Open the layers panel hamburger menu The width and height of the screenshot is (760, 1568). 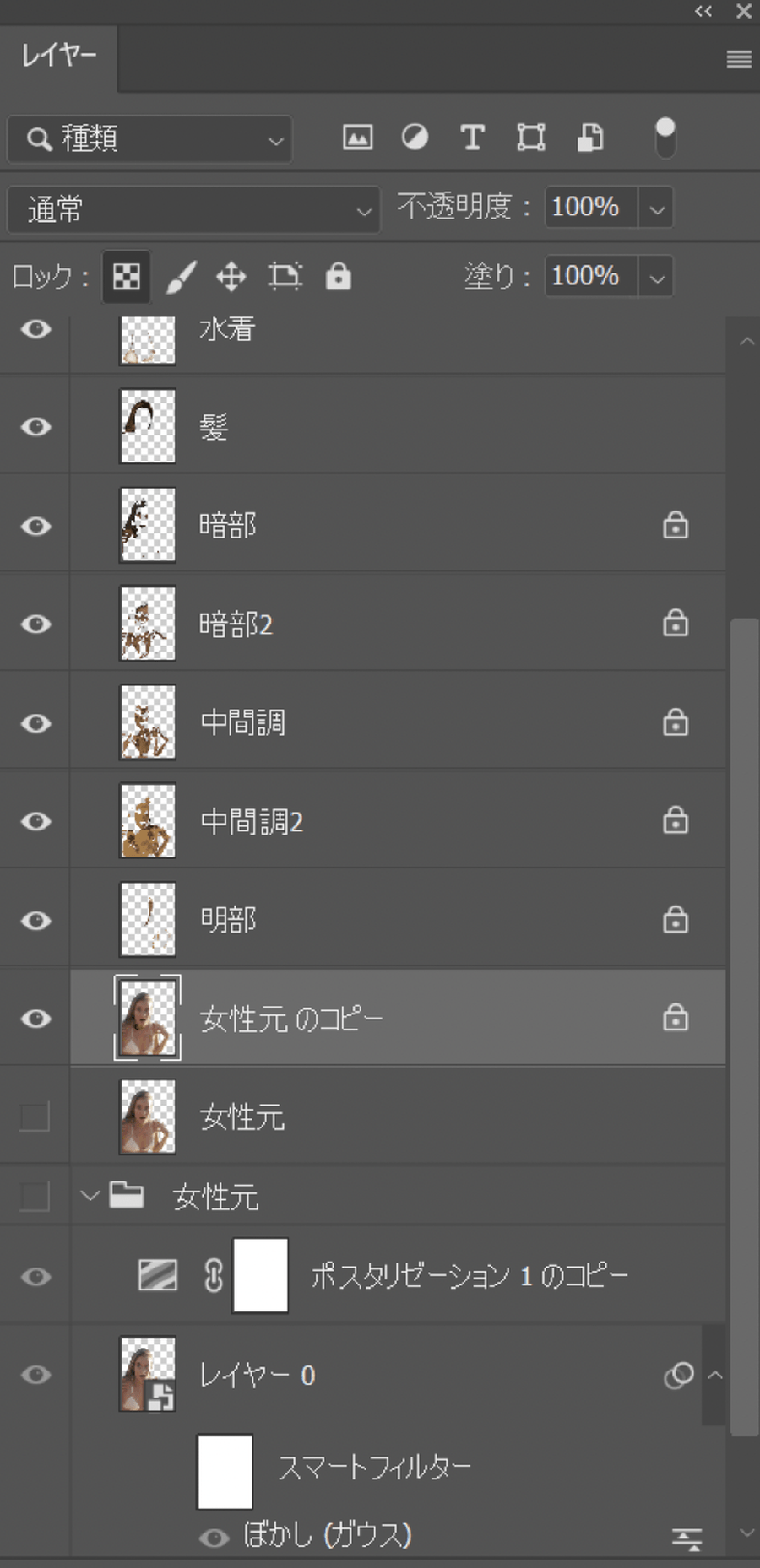pos(739,59)
